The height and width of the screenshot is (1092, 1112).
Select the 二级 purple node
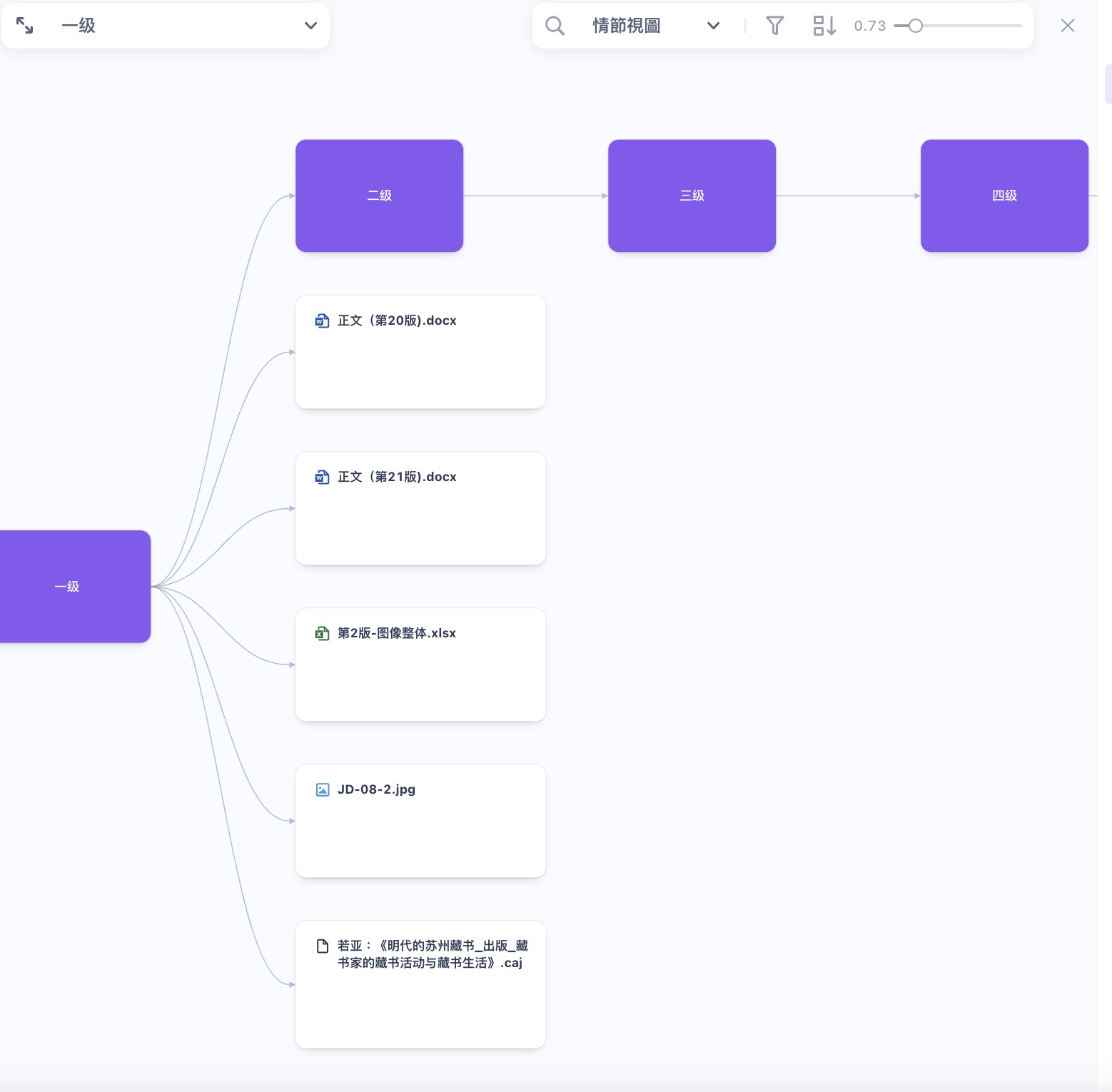[379, 196]
